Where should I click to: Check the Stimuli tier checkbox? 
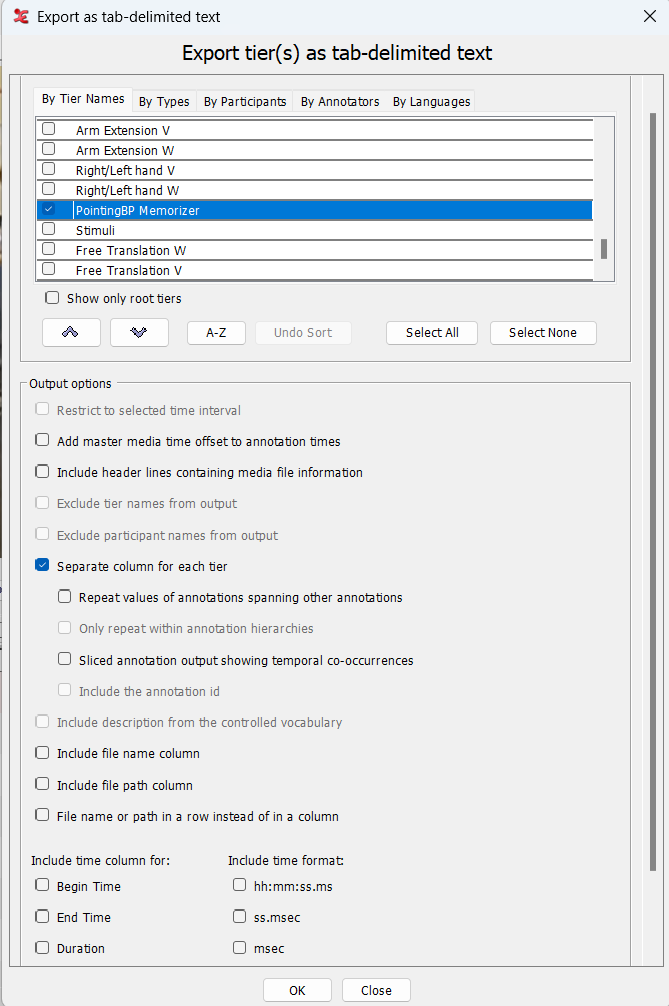point(48,230)
